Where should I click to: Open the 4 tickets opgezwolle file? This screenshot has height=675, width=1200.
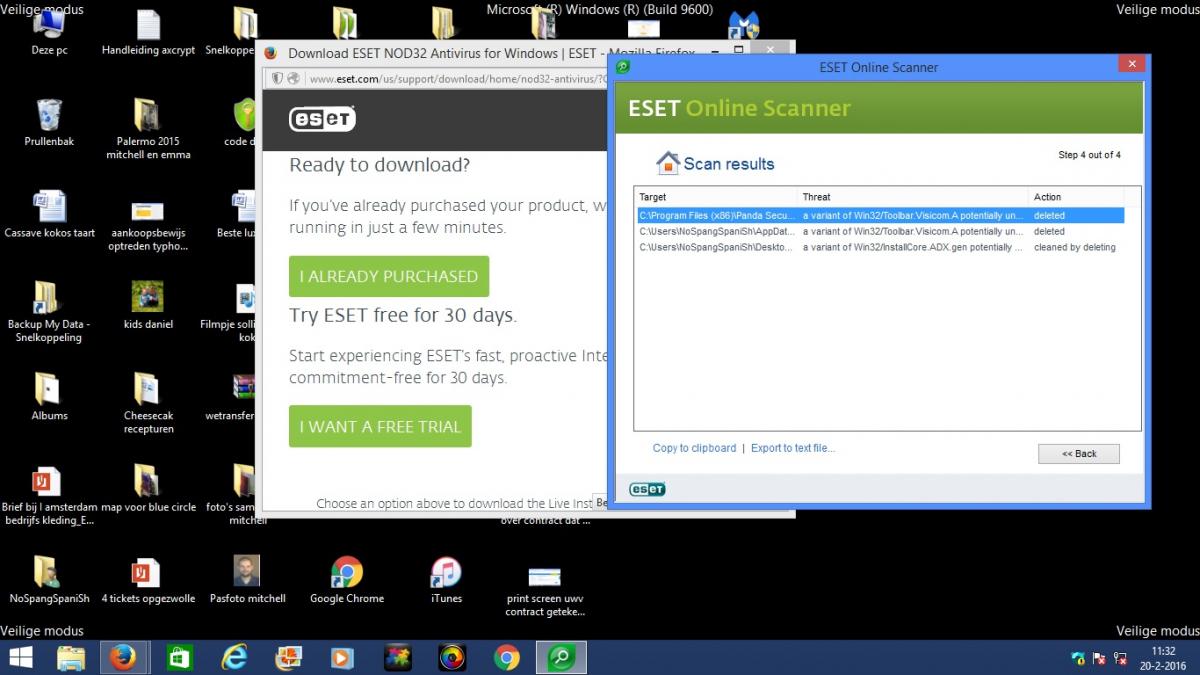148,579
